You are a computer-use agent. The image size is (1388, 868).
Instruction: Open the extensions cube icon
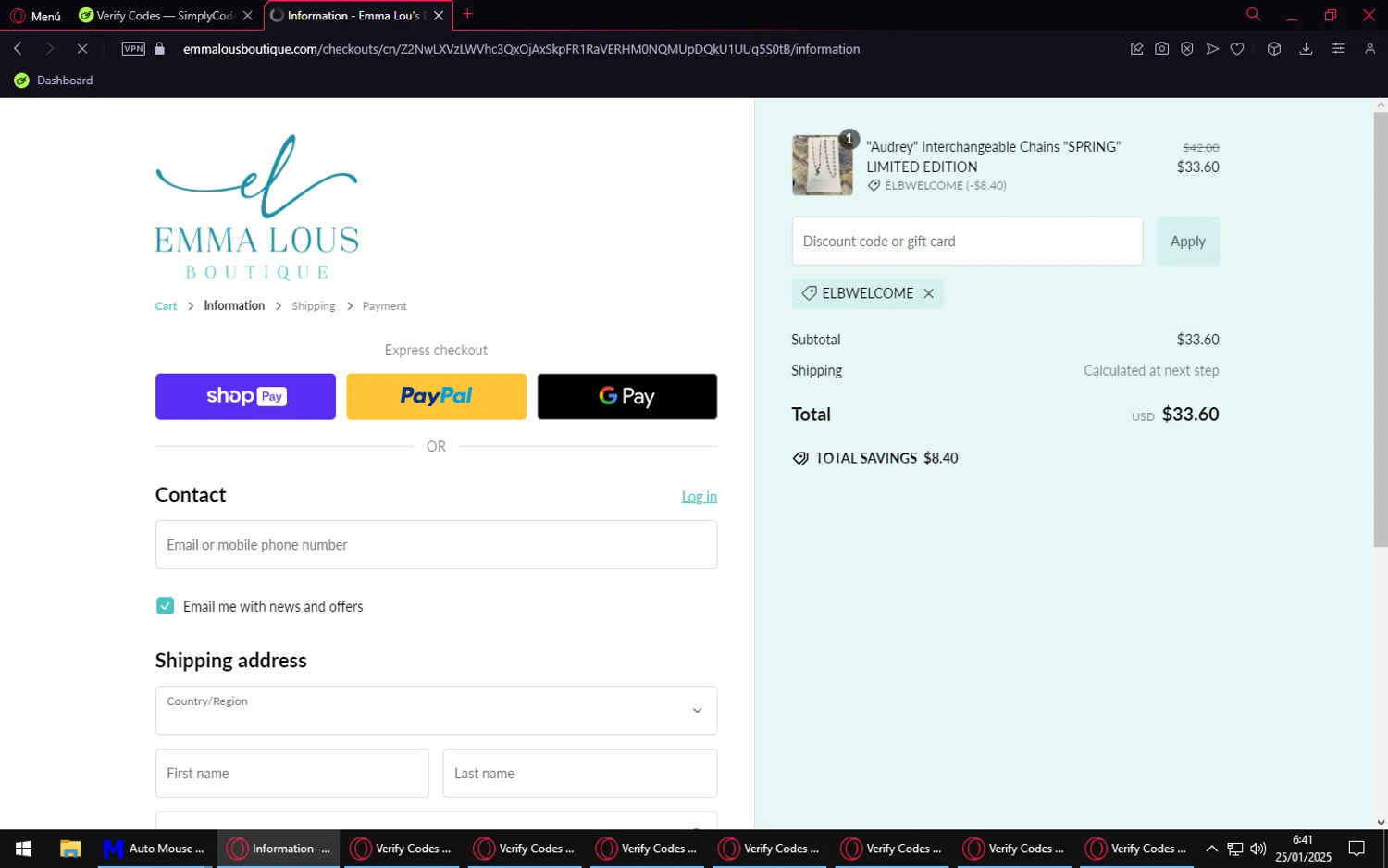[x=1274, y=48]
